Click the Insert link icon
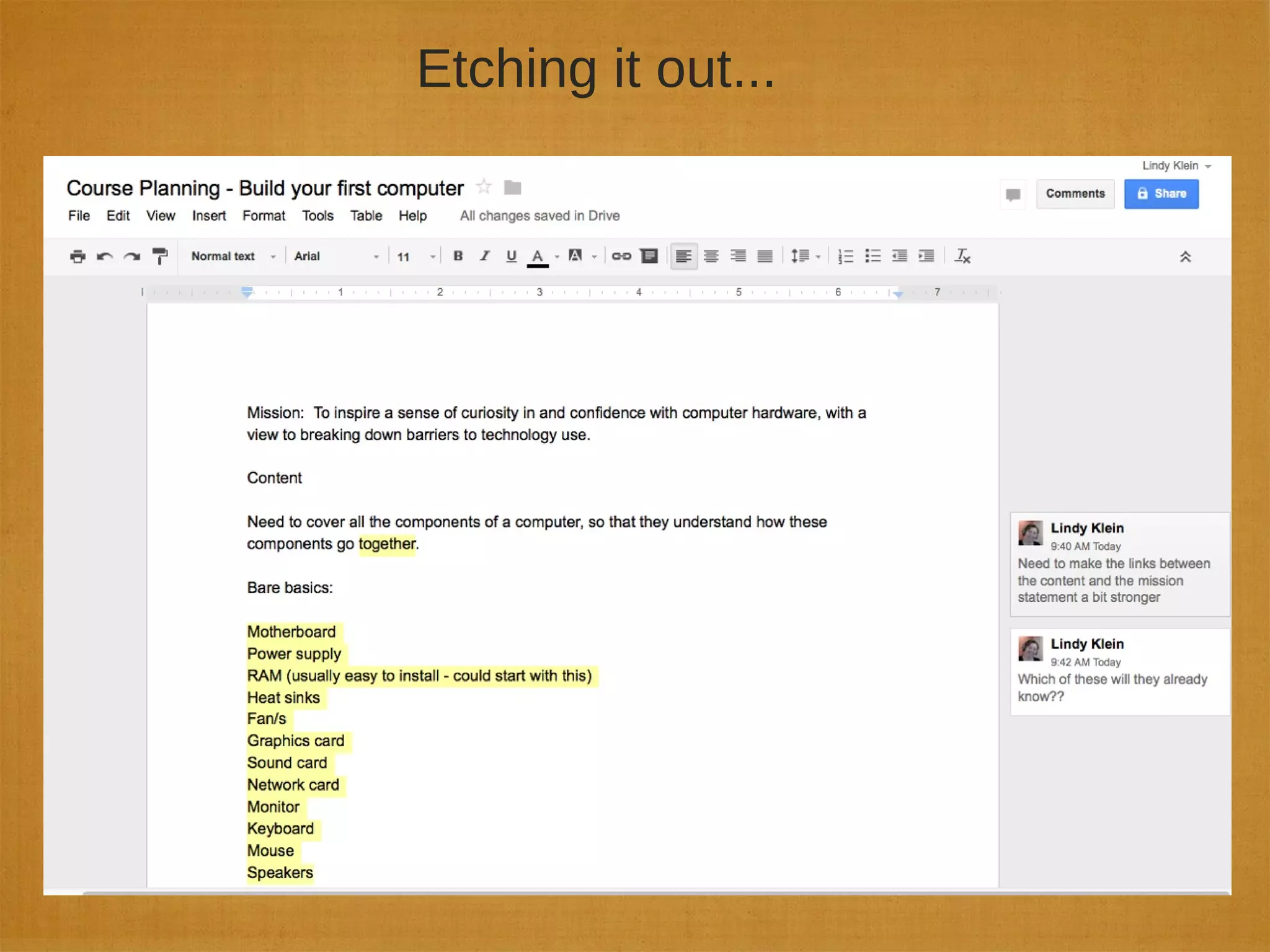 [621, 257]
